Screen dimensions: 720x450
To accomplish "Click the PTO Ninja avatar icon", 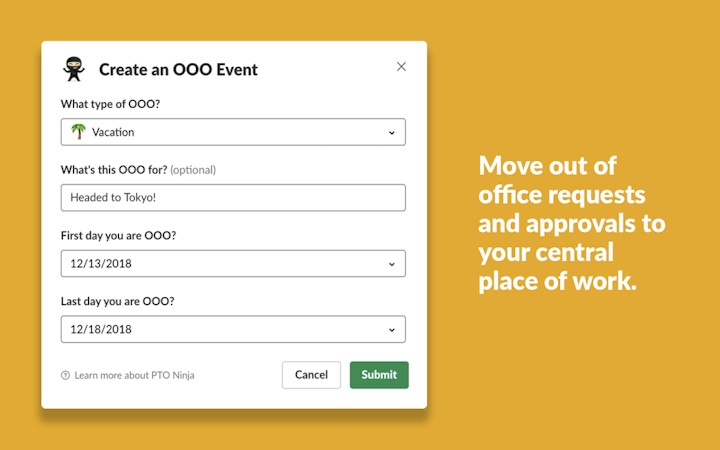I will click(74, 69).
